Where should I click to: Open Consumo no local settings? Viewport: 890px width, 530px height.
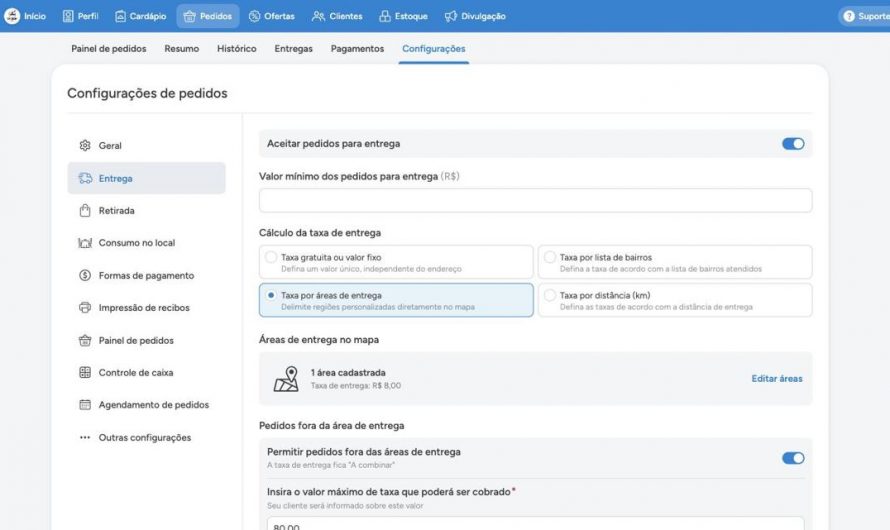tap(146, 243)
